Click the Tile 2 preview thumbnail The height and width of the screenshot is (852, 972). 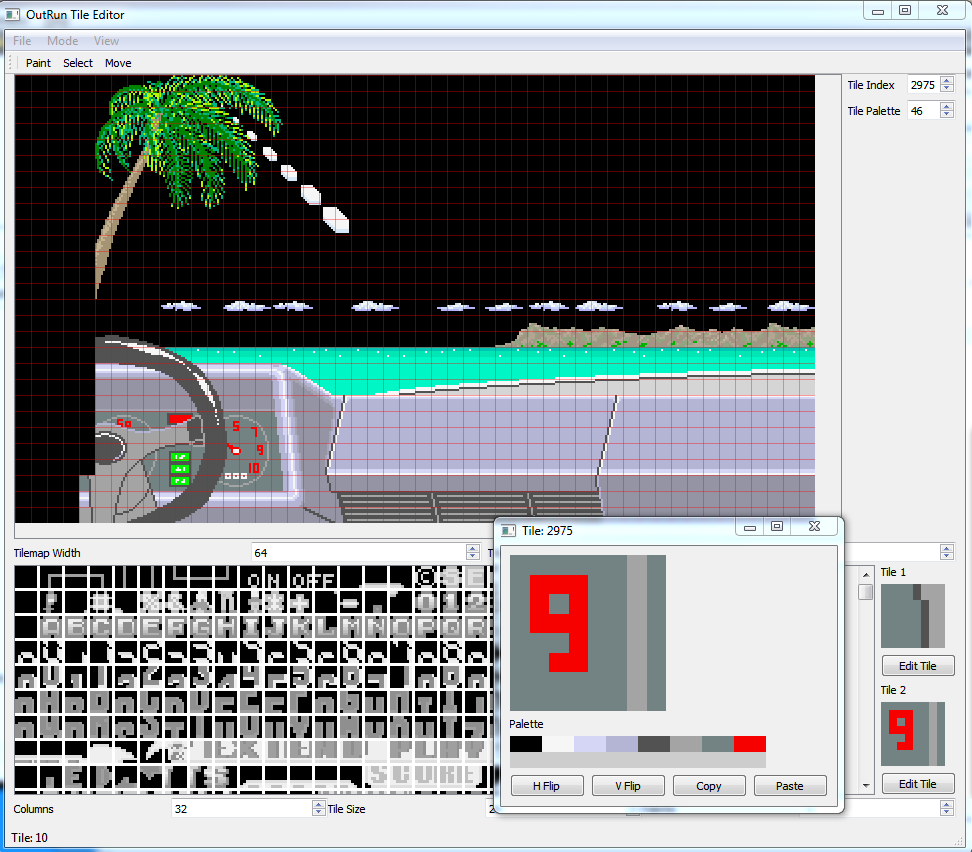tap(913, 734)
